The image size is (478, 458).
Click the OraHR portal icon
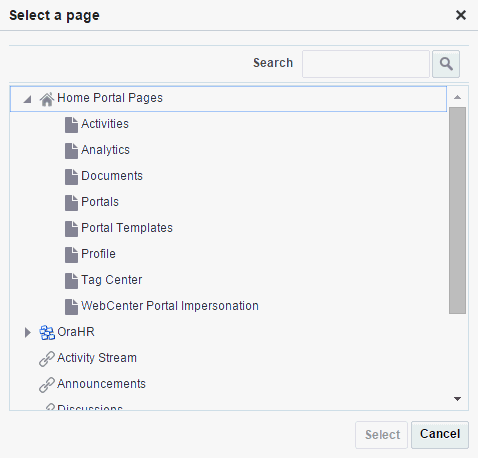click(x=47, y=333)
